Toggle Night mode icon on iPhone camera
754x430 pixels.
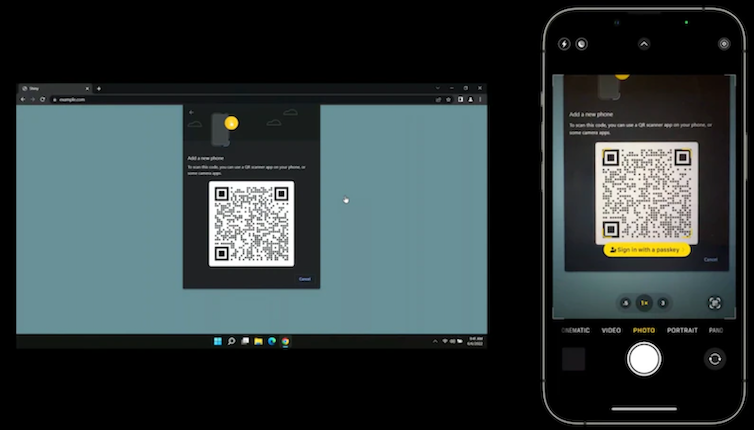click(x=581, y=44)
